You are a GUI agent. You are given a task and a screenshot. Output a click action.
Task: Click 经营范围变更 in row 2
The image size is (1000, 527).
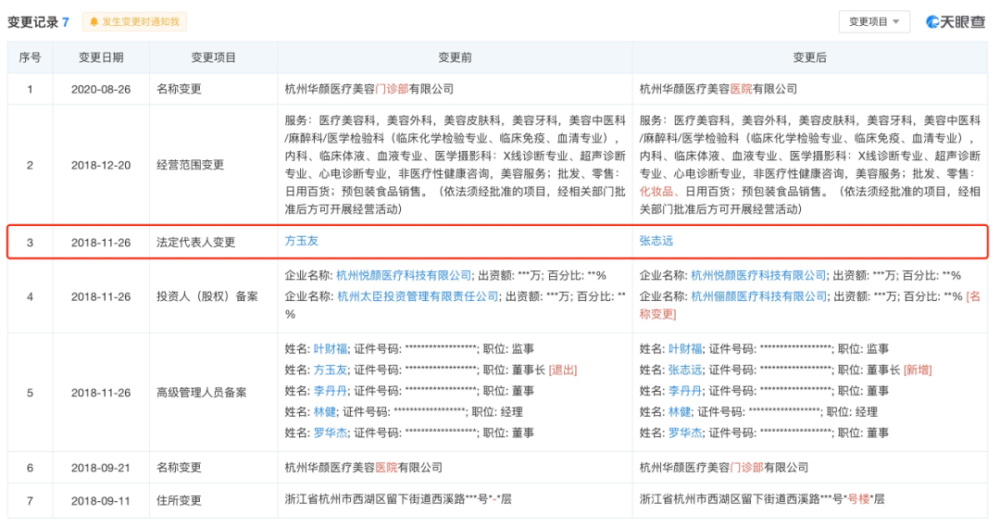(191, 165)
